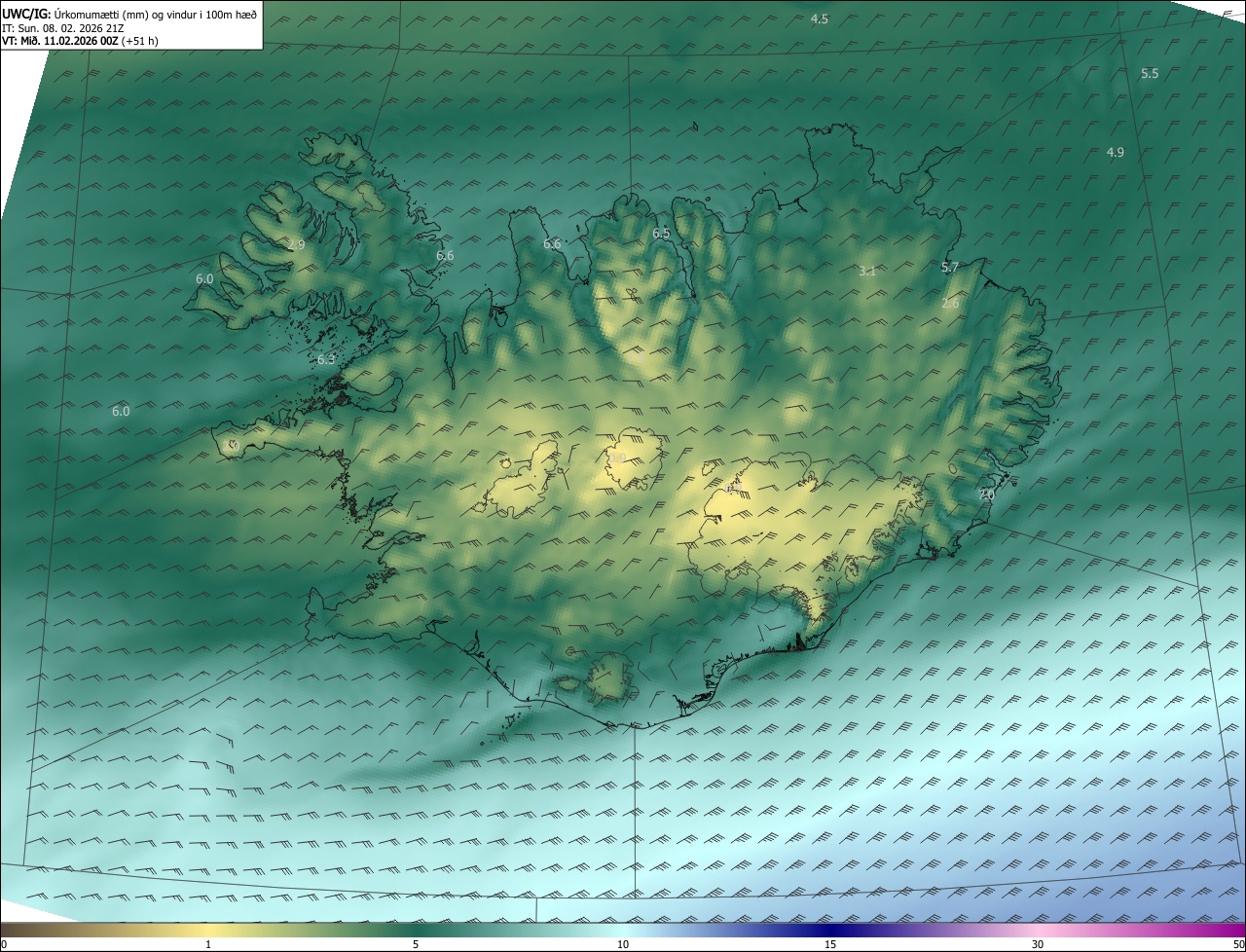Viewport: 1246px width, 952px height.
Task: Click the 5.5 value label
Action: pos(1150,74)
